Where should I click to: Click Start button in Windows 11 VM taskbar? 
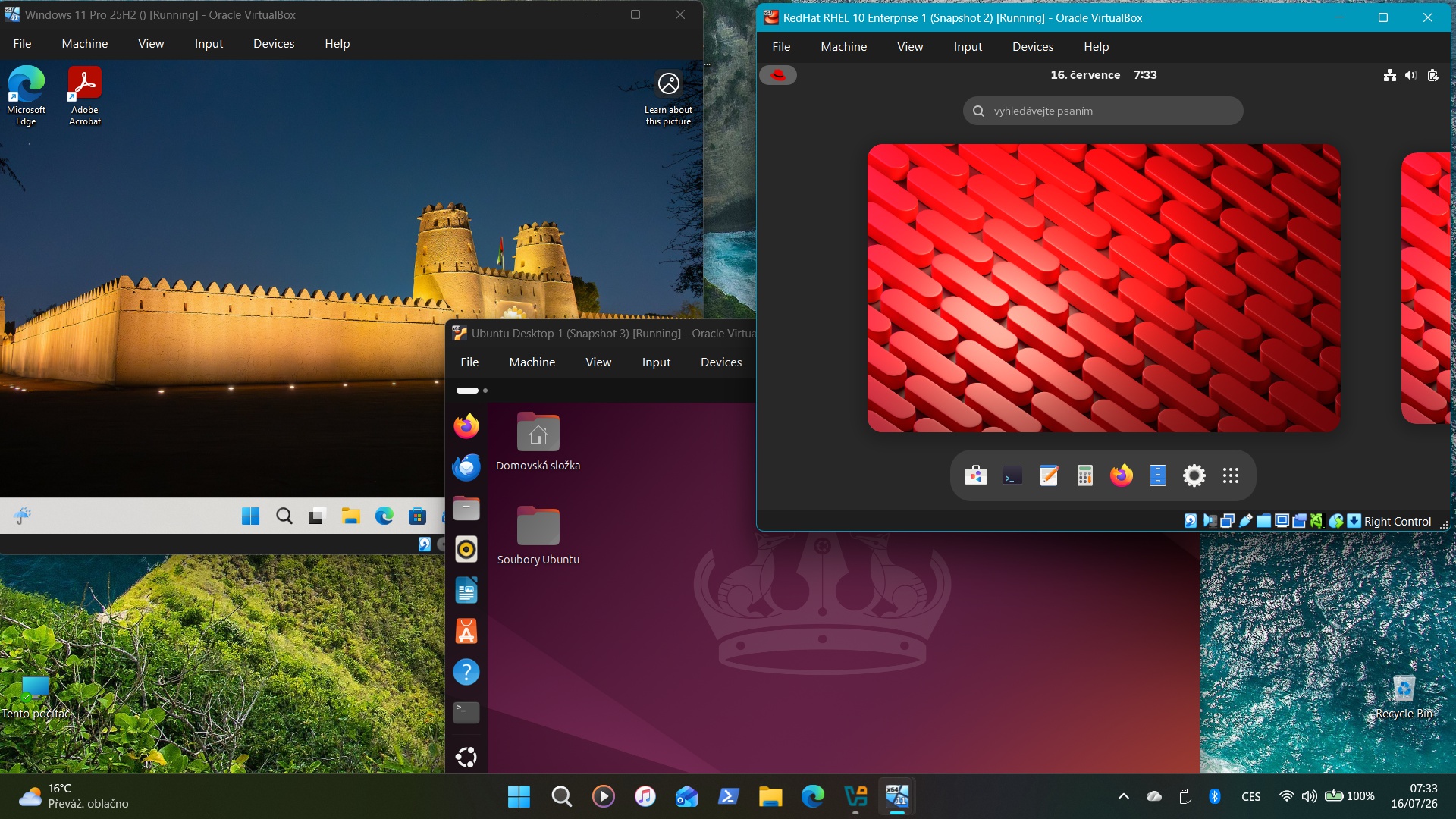250,516
